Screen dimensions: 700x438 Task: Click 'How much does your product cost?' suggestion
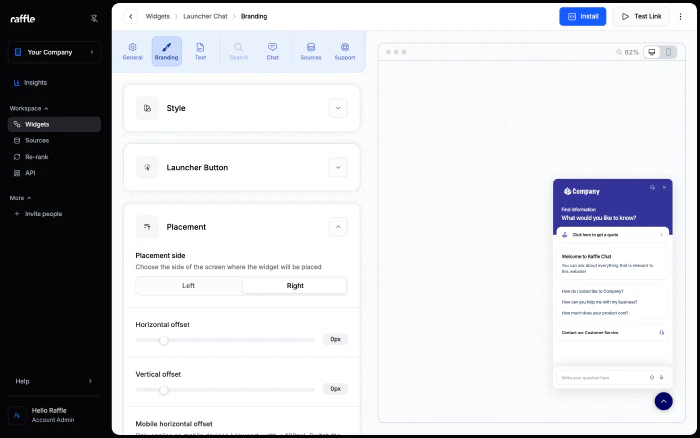click(x=595, y=313)
